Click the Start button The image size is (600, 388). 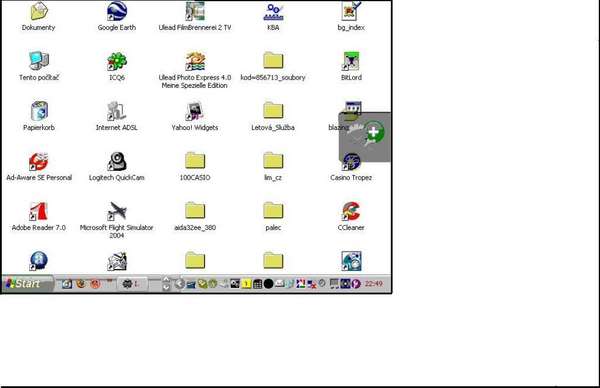click(27, 284)
